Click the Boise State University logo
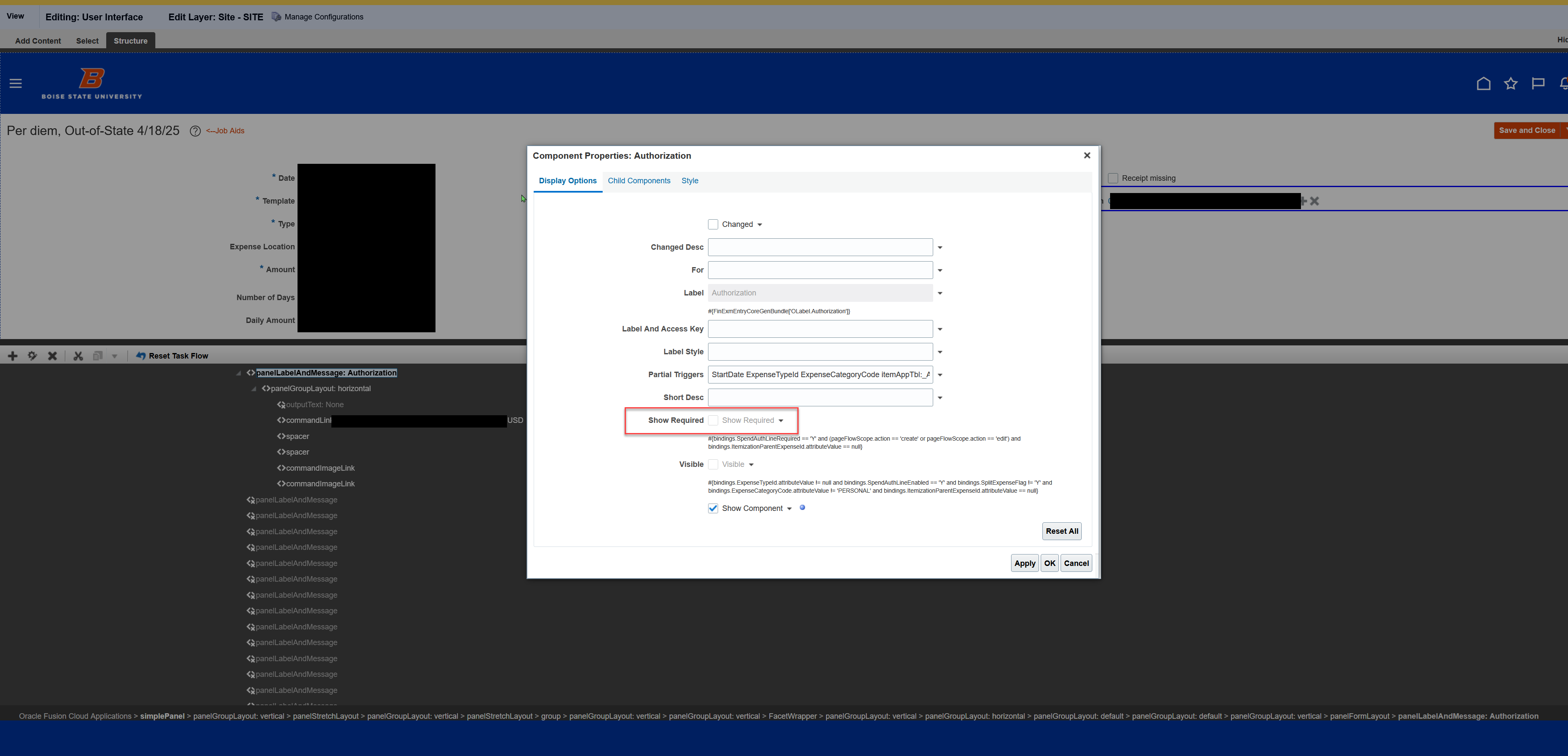1568x756 pixels. click(x=92, y=83)
